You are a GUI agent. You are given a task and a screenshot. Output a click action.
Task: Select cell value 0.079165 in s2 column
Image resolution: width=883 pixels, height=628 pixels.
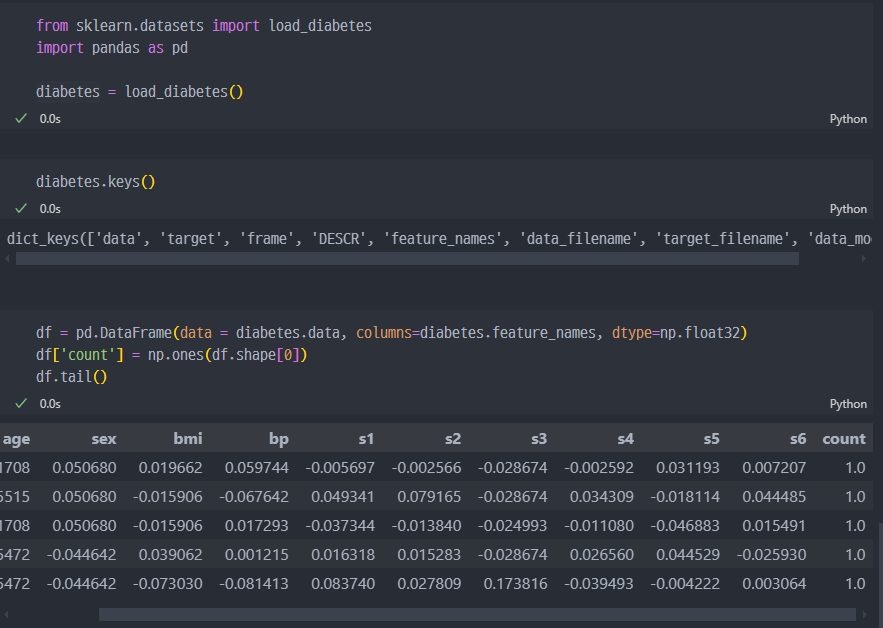pos(429,497)
